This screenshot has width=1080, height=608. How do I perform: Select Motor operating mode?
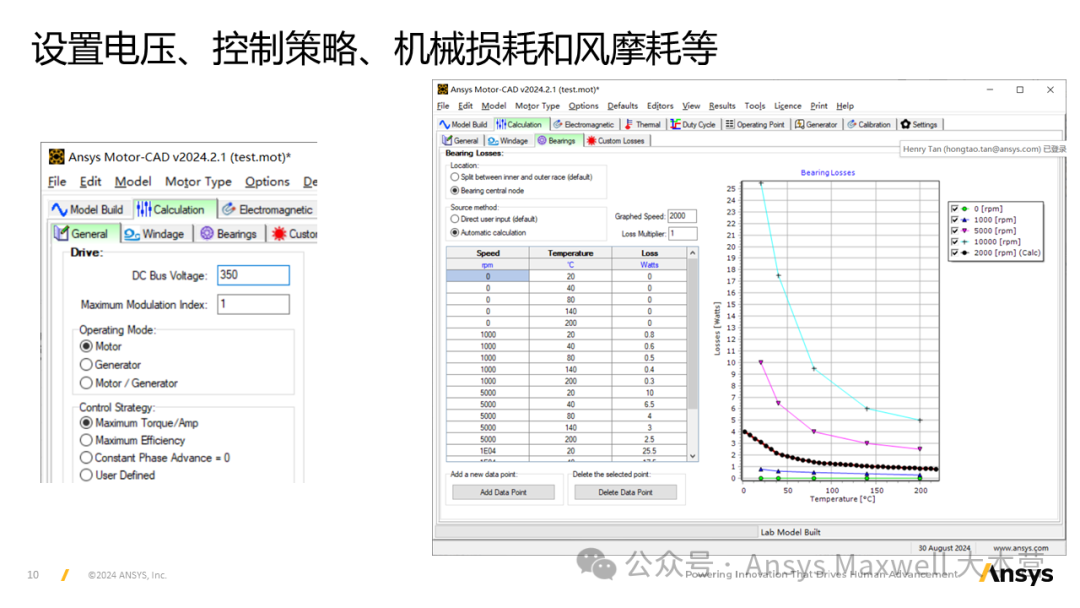click(x=86, y=346)
